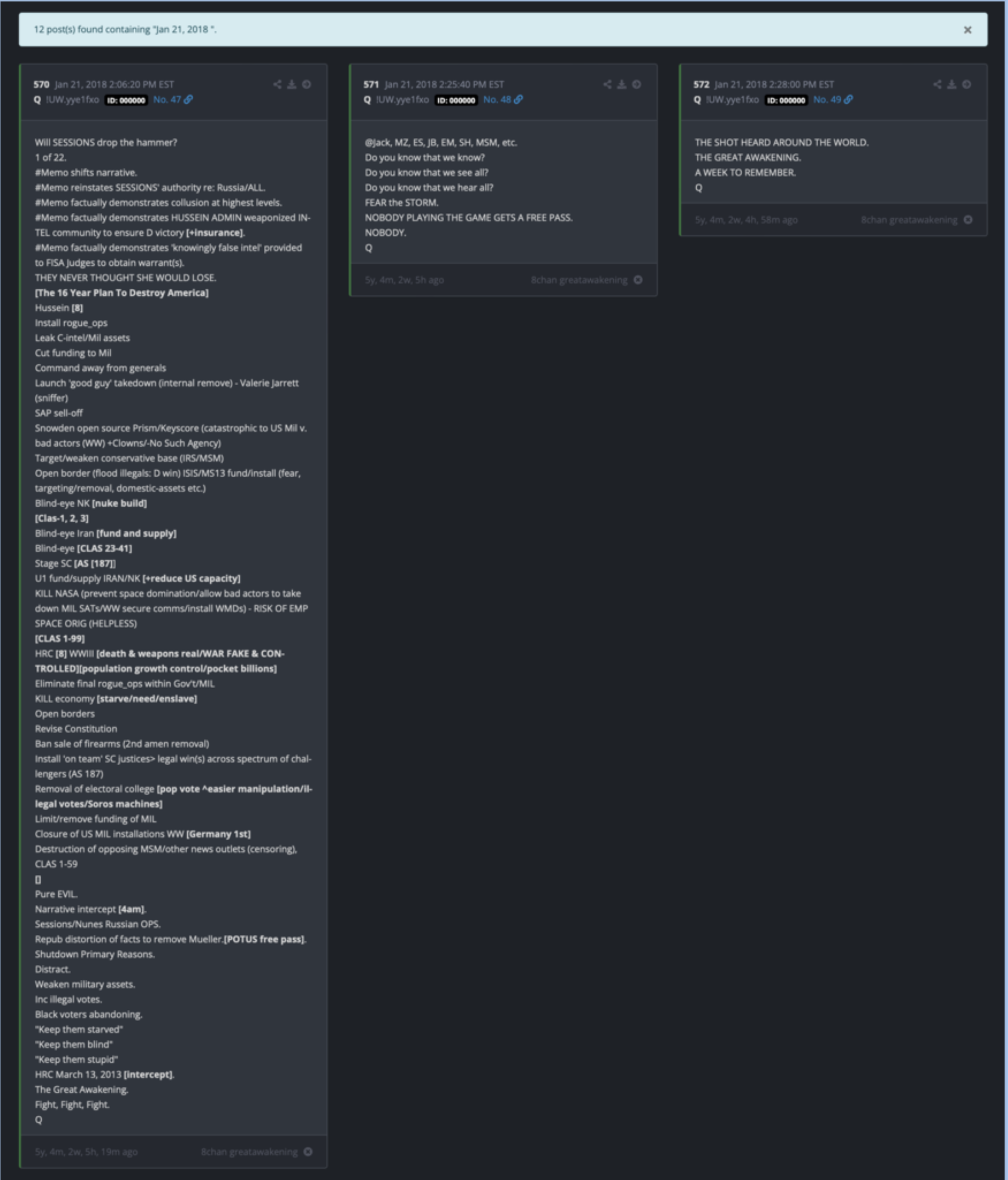Click timestamp 'Jan 21, 2018 2:28:00 PM EST'

775,84
